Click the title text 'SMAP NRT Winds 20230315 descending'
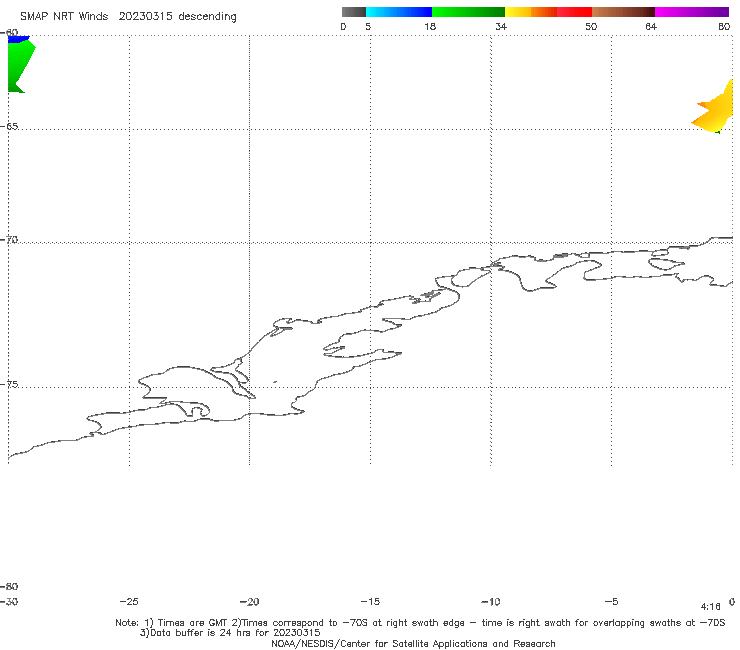Viewport: 740px width, 650px height. coord(128,17)
